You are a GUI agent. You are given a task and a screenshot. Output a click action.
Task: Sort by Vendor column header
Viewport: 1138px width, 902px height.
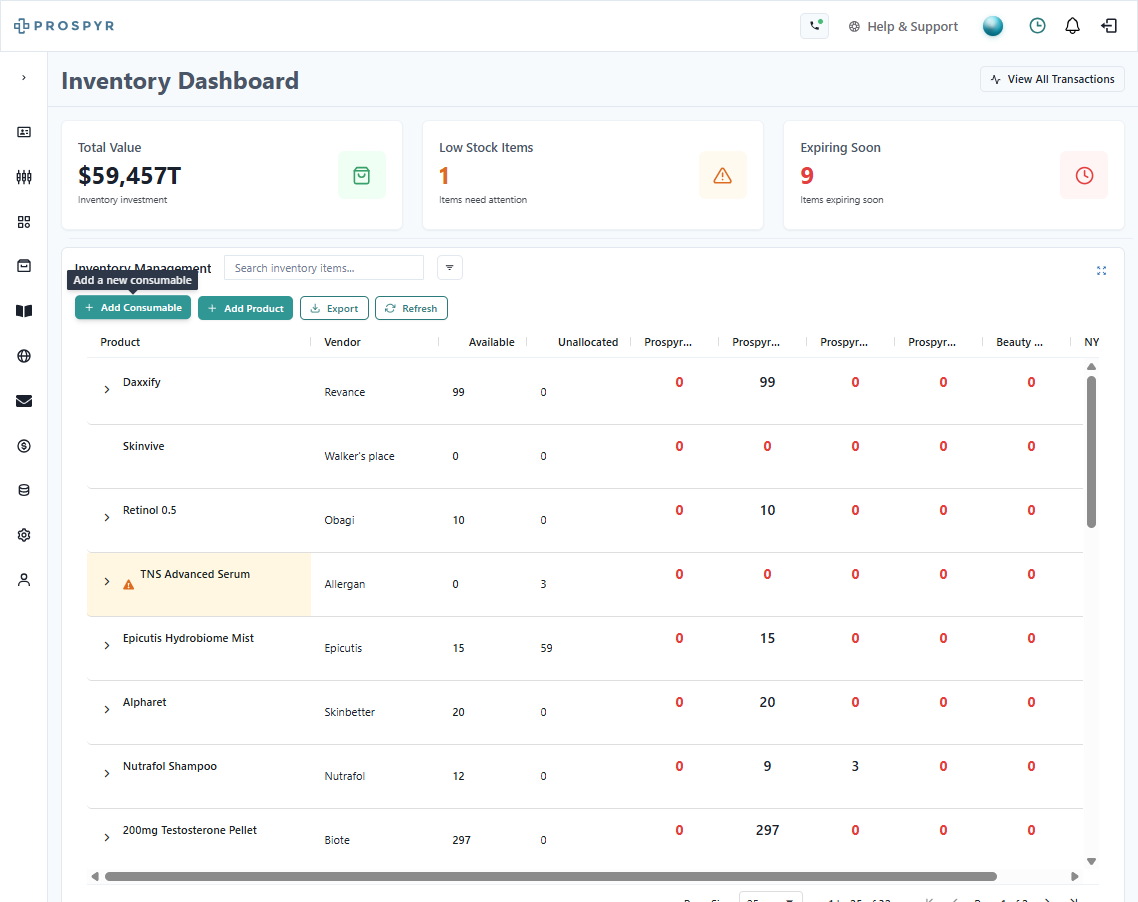(x=342, y=342)
